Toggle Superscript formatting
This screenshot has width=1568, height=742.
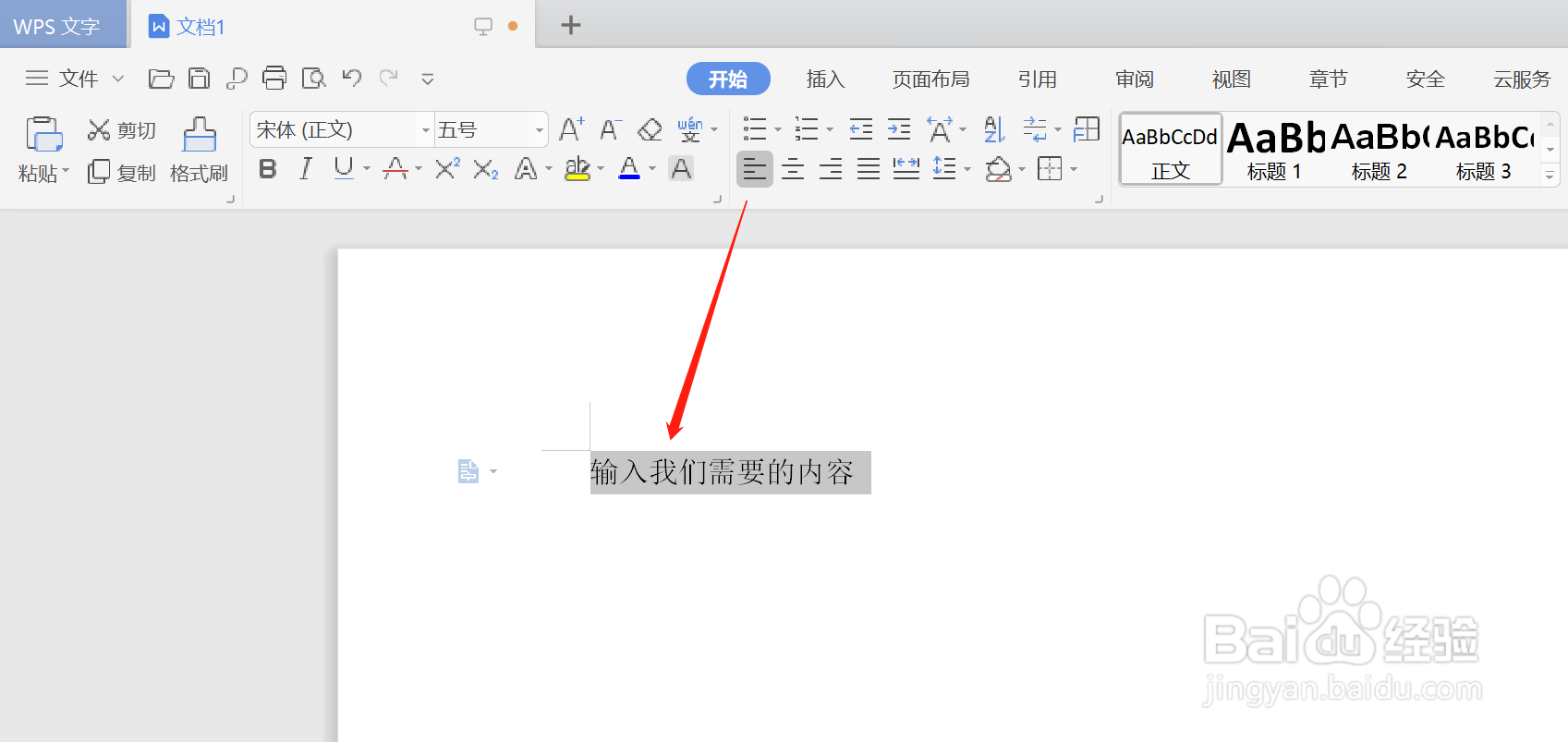click(x=447, y=168)
